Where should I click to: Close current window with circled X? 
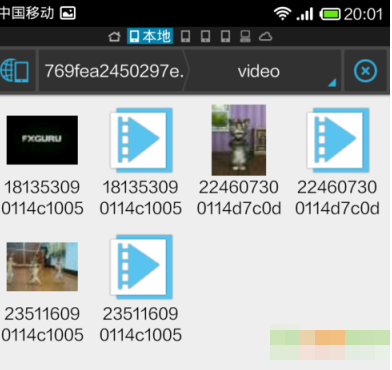click(365, 71)
